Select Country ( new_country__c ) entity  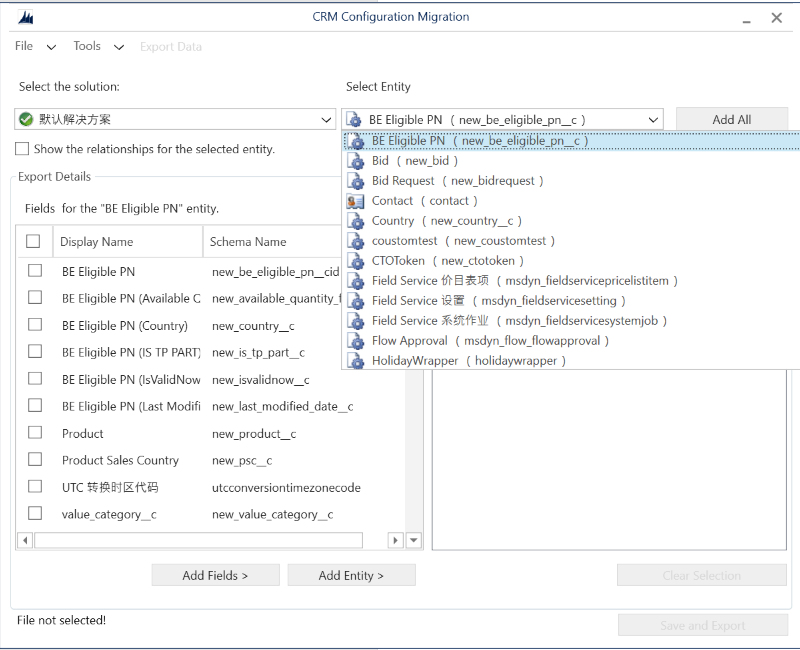[571, 221]
